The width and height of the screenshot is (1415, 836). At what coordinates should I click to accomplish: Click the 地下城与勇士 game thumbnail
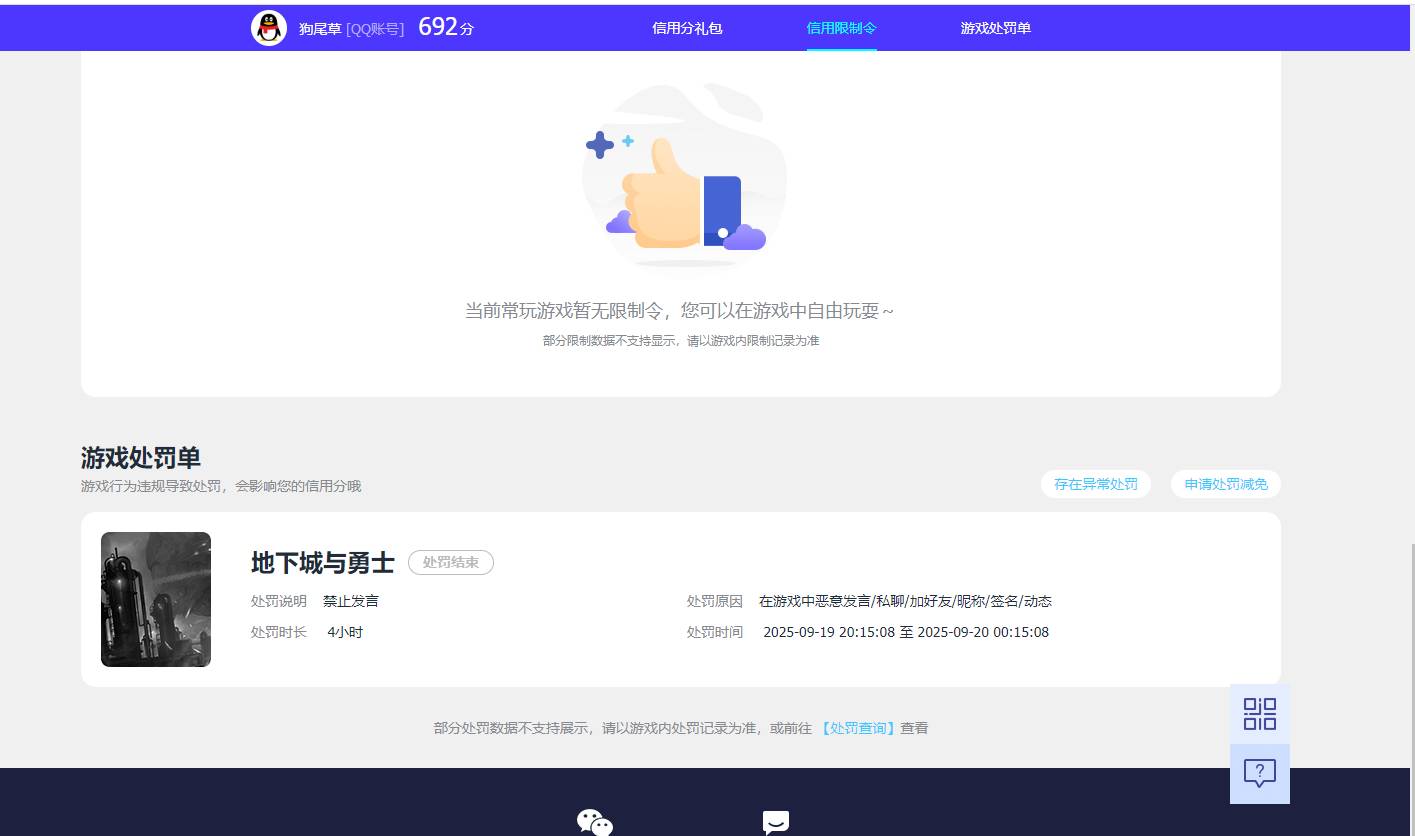[x=155, y=599]
